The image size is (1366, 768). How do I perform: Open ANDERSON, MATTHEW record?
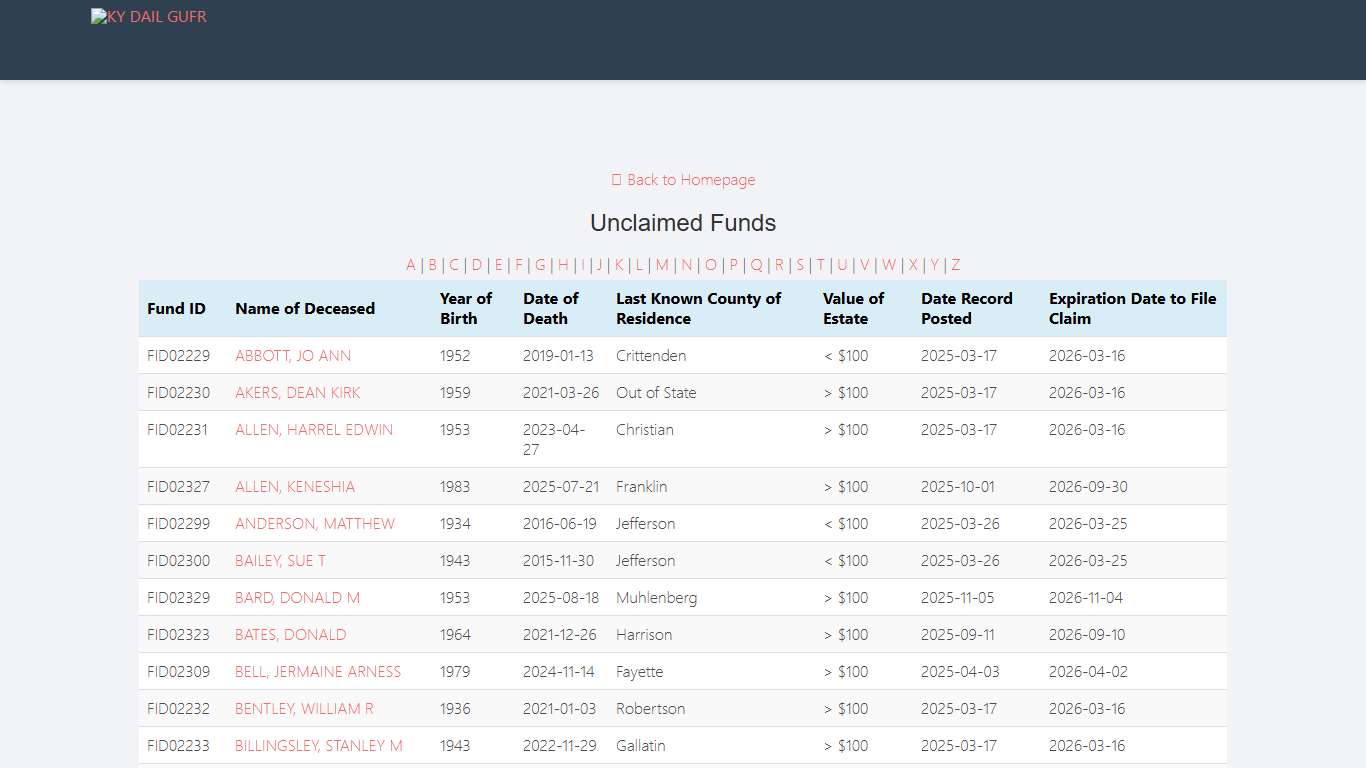coord(315,524)
